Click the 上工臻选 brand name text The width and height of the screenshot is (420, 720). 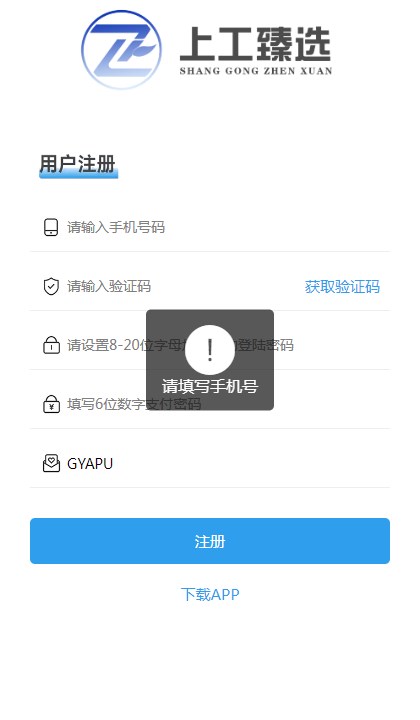pyautogui.click(x=255, y=44)
